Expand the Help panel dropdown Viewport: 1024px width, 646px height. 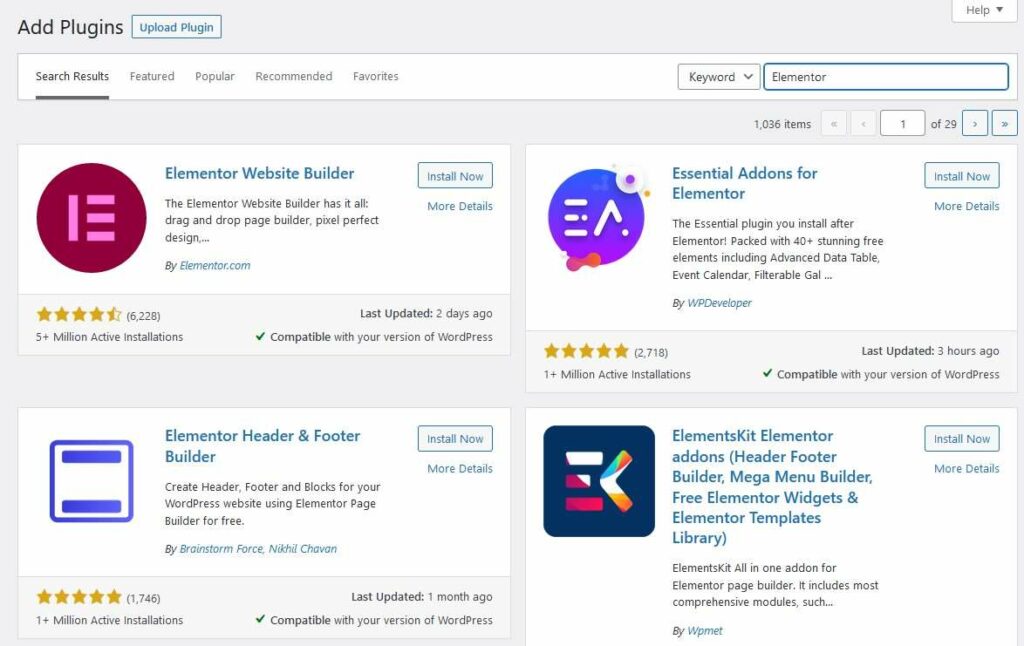(984, 10)
